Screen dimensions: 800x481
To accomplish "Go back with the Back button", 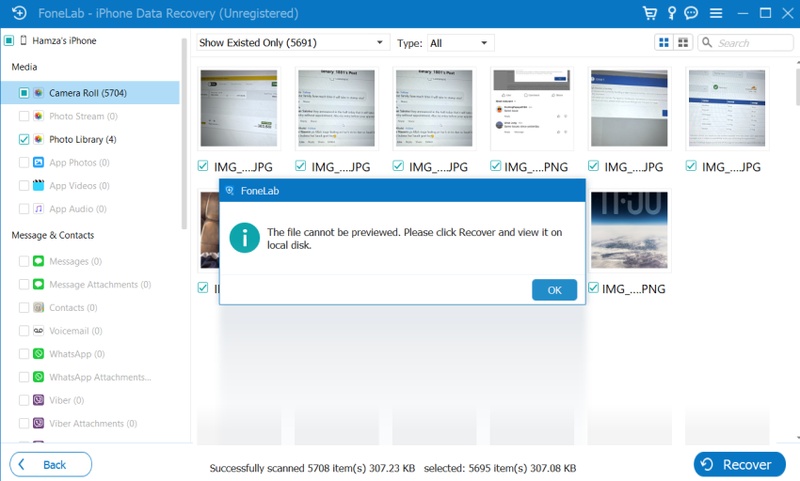I will pos(51,464).
